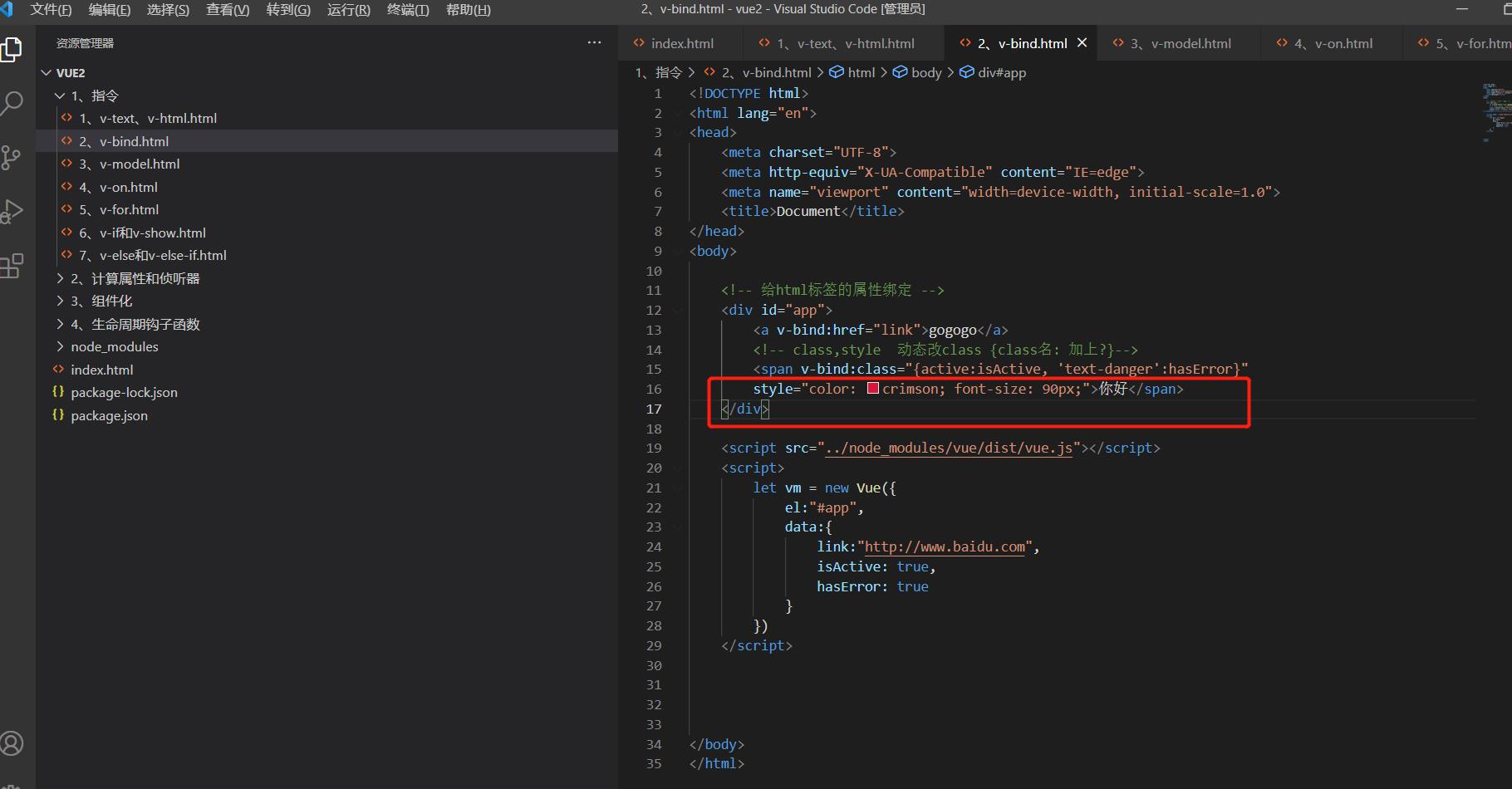This screenshot has height=789, width=1512.
Task: Minimize the VS Code window
Action: coord(1462,9)
